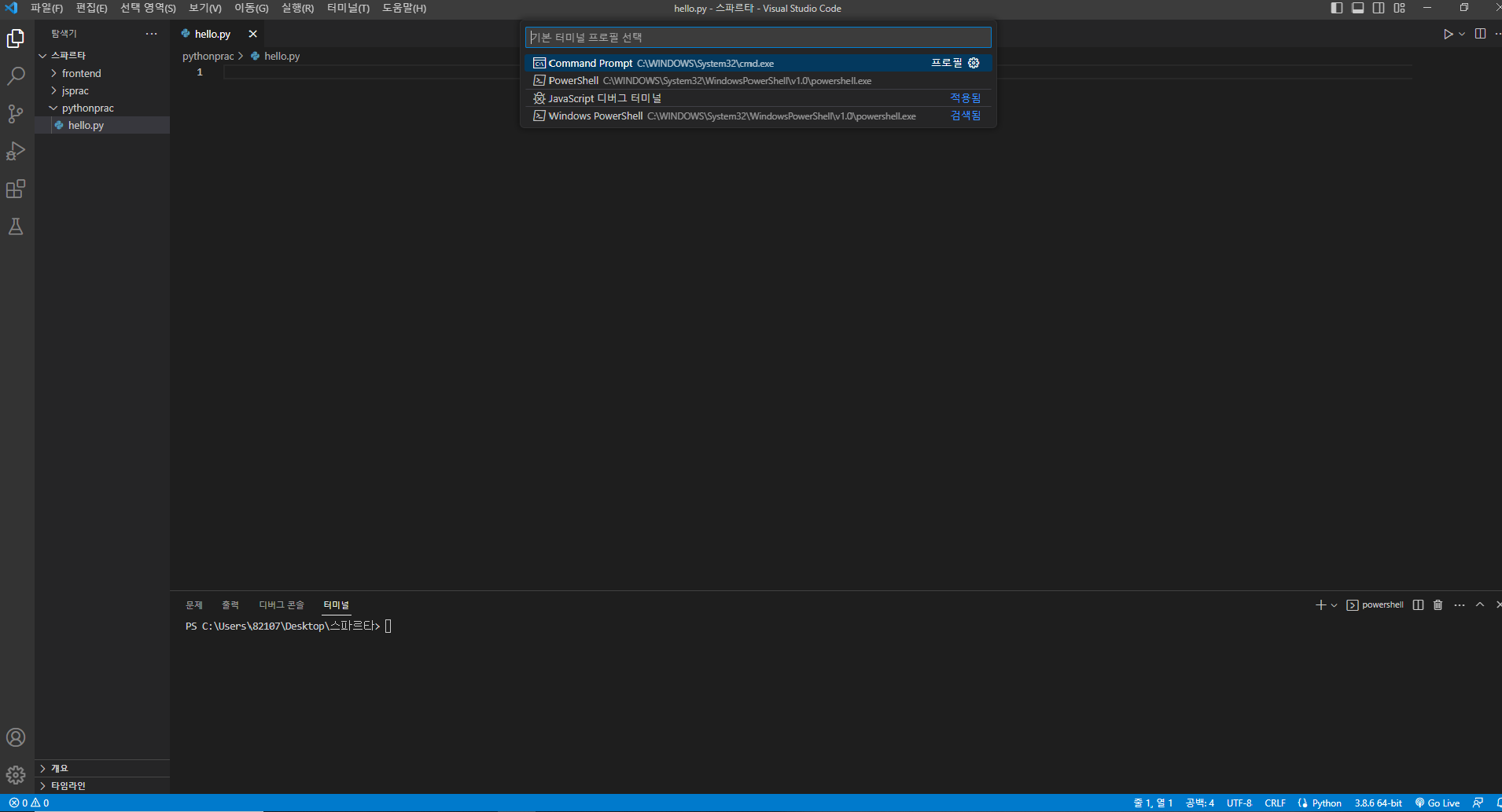Viewport: 1502px width, 812px height.
Task: Switch to the 문제 panel tab
Action: pyautogui.click(x=194, y=604)
